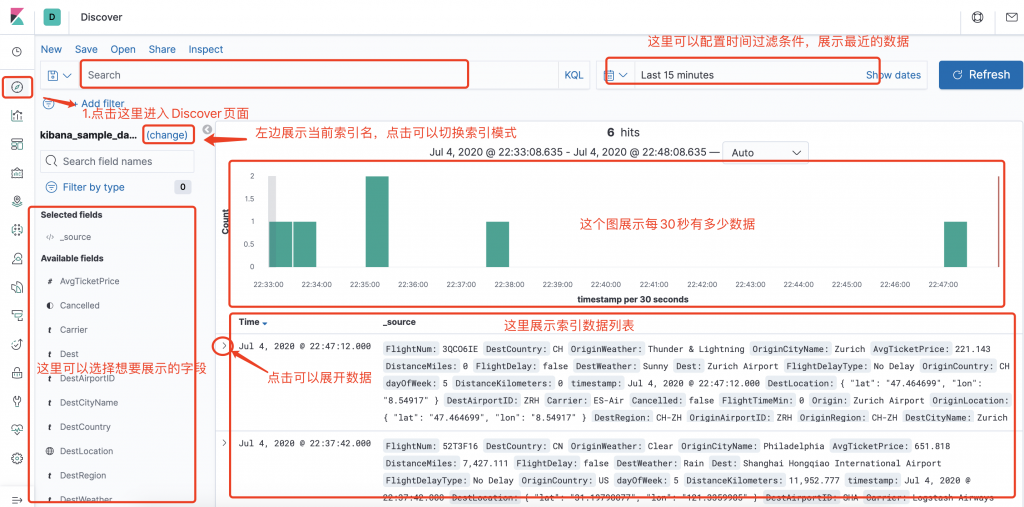Open Dev Tools wrench icon
1024x507 pixels.
point(17,401)
